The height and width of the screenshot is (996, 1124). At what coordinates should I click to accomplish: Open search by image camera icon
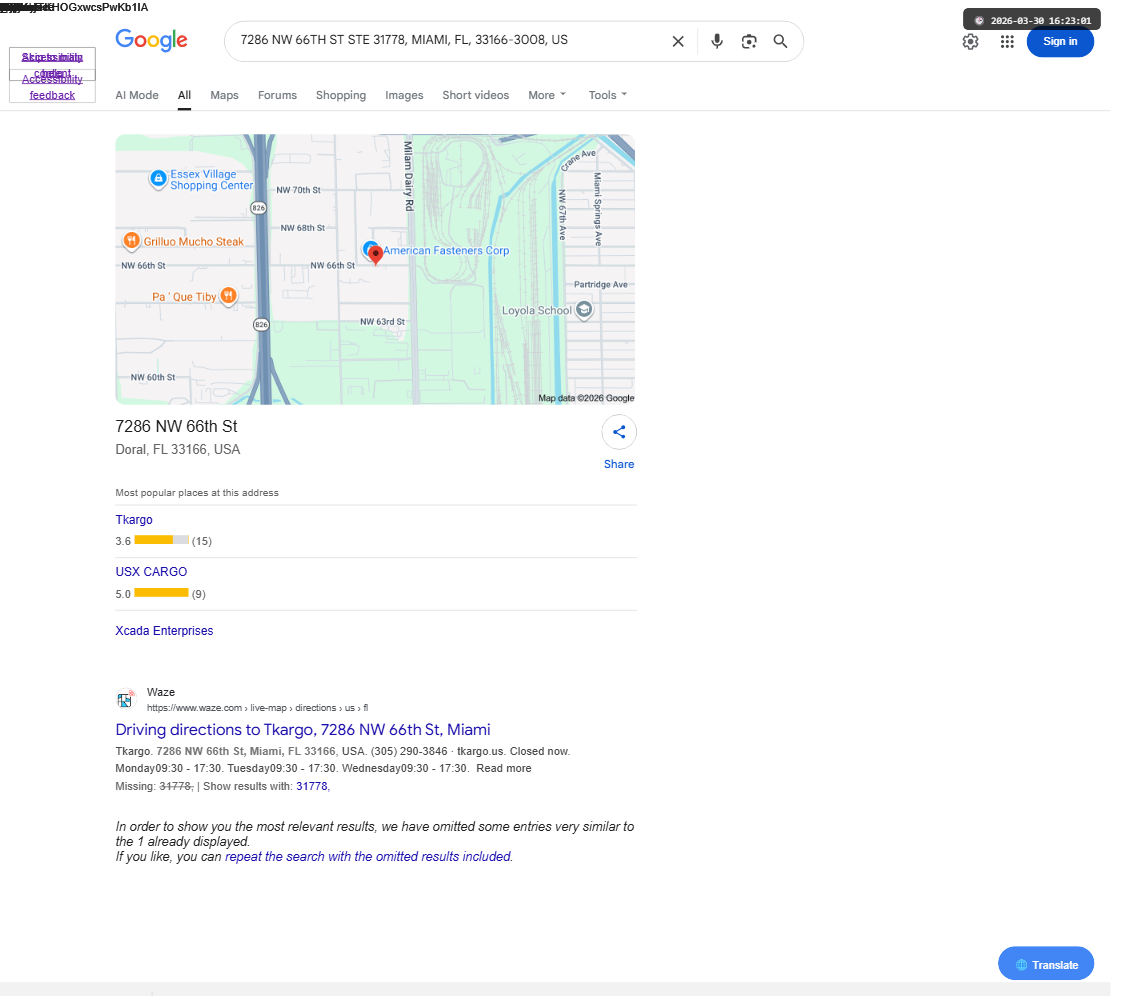pos(748,42)
